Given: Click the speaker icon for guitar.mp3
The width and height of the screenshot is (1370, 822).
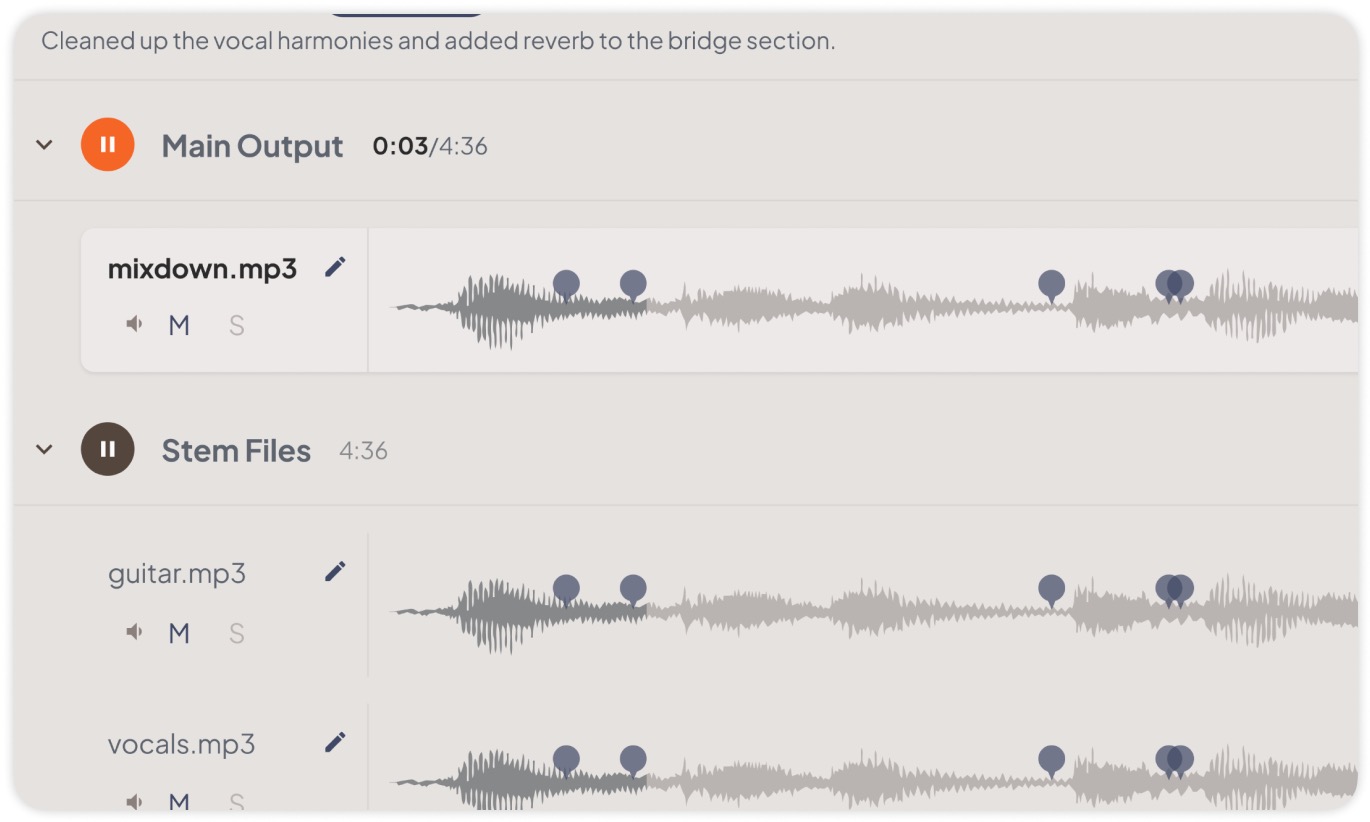Looking at the screenshot, I should point(134,632).
